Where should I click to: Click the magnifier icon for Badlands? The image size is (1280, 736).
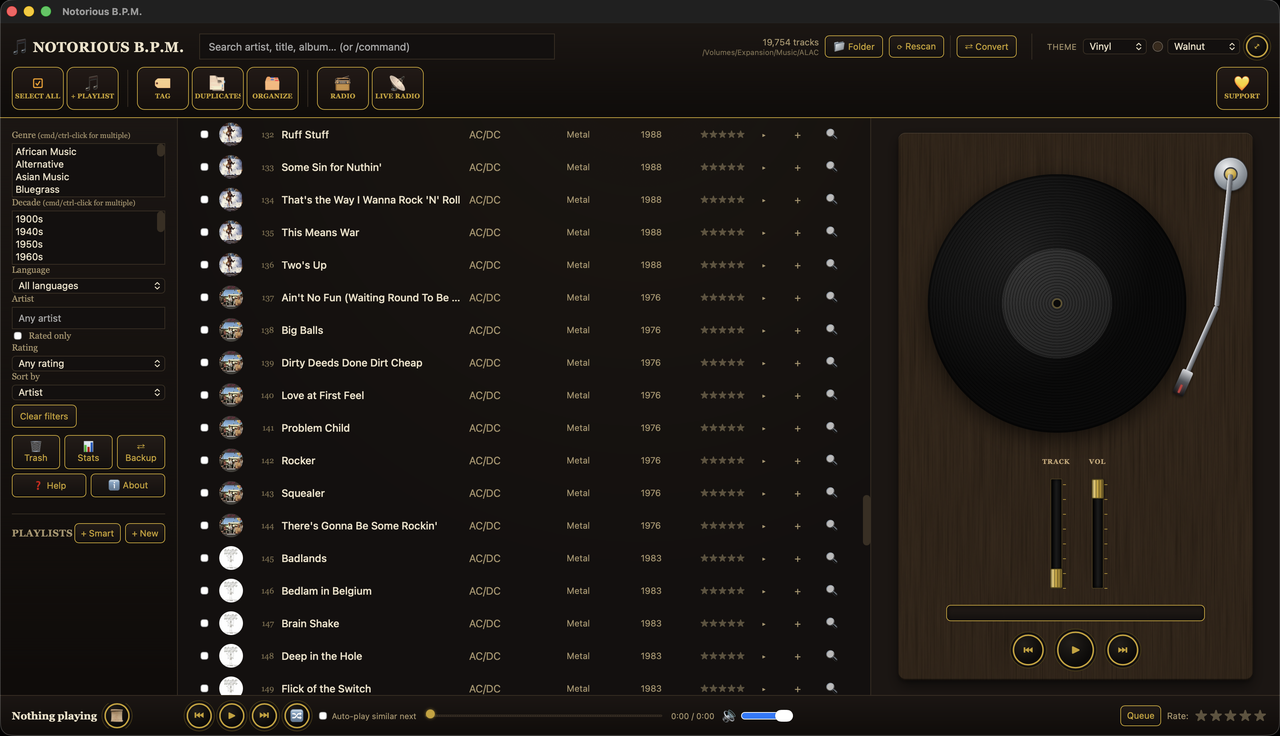click(x=832, y=558)
